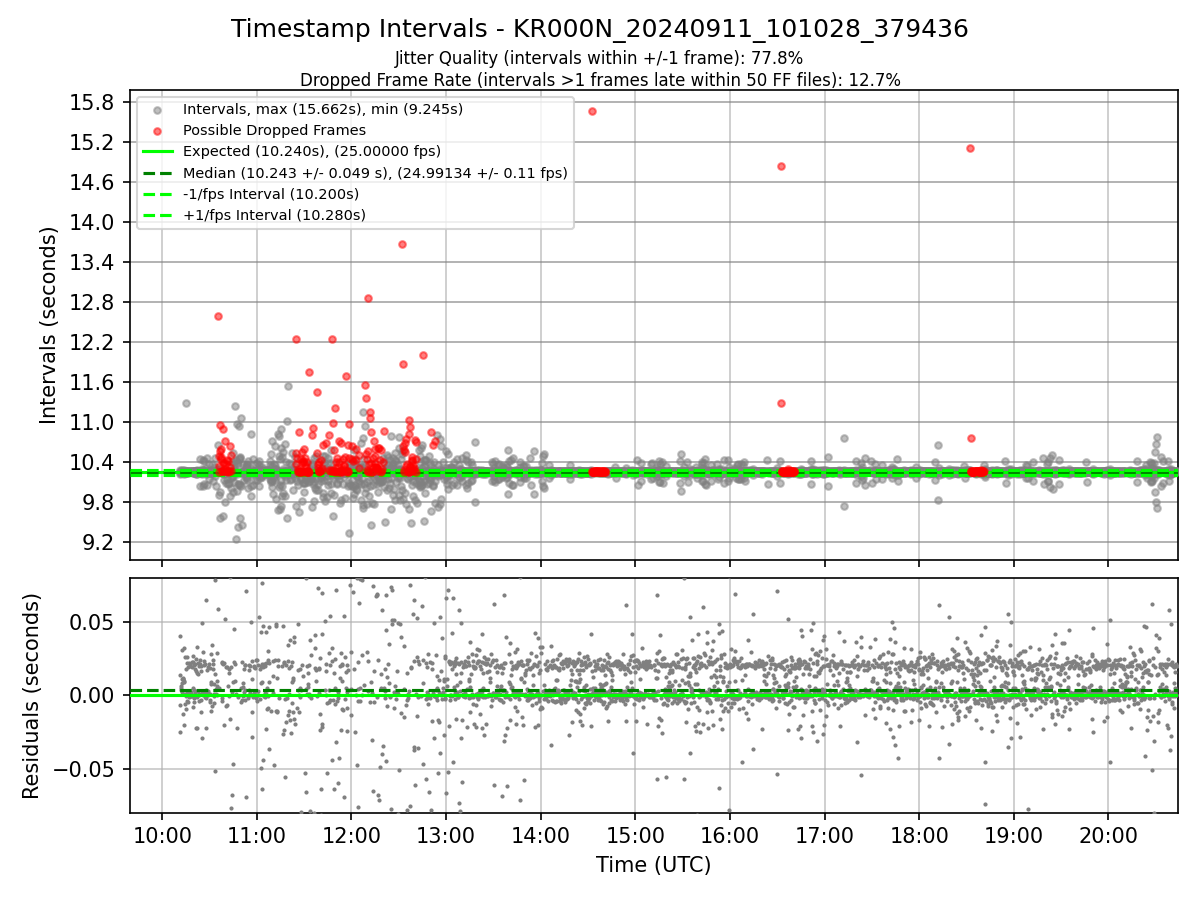Click the plot title 'Timestamp Intervals - KR000N_20240911_101028_379436'

click(x=599, y=29)
